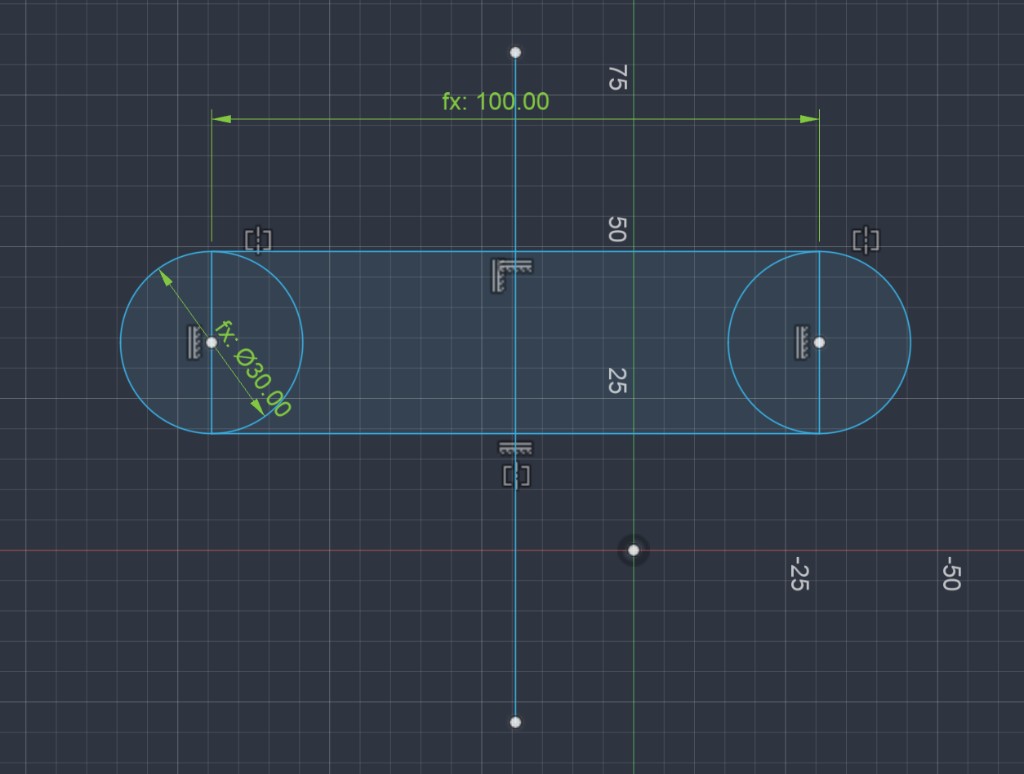Click the grid axis label 75
Viewport: 1024px width, 774px height.
pyautogui.click(x=617, y=77)
